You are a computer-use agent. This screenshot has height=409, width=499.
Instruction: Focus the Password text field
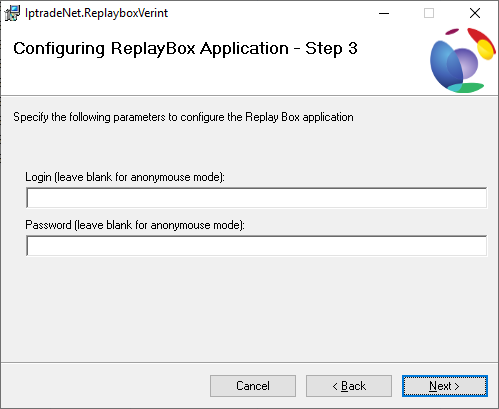[256, 246]
